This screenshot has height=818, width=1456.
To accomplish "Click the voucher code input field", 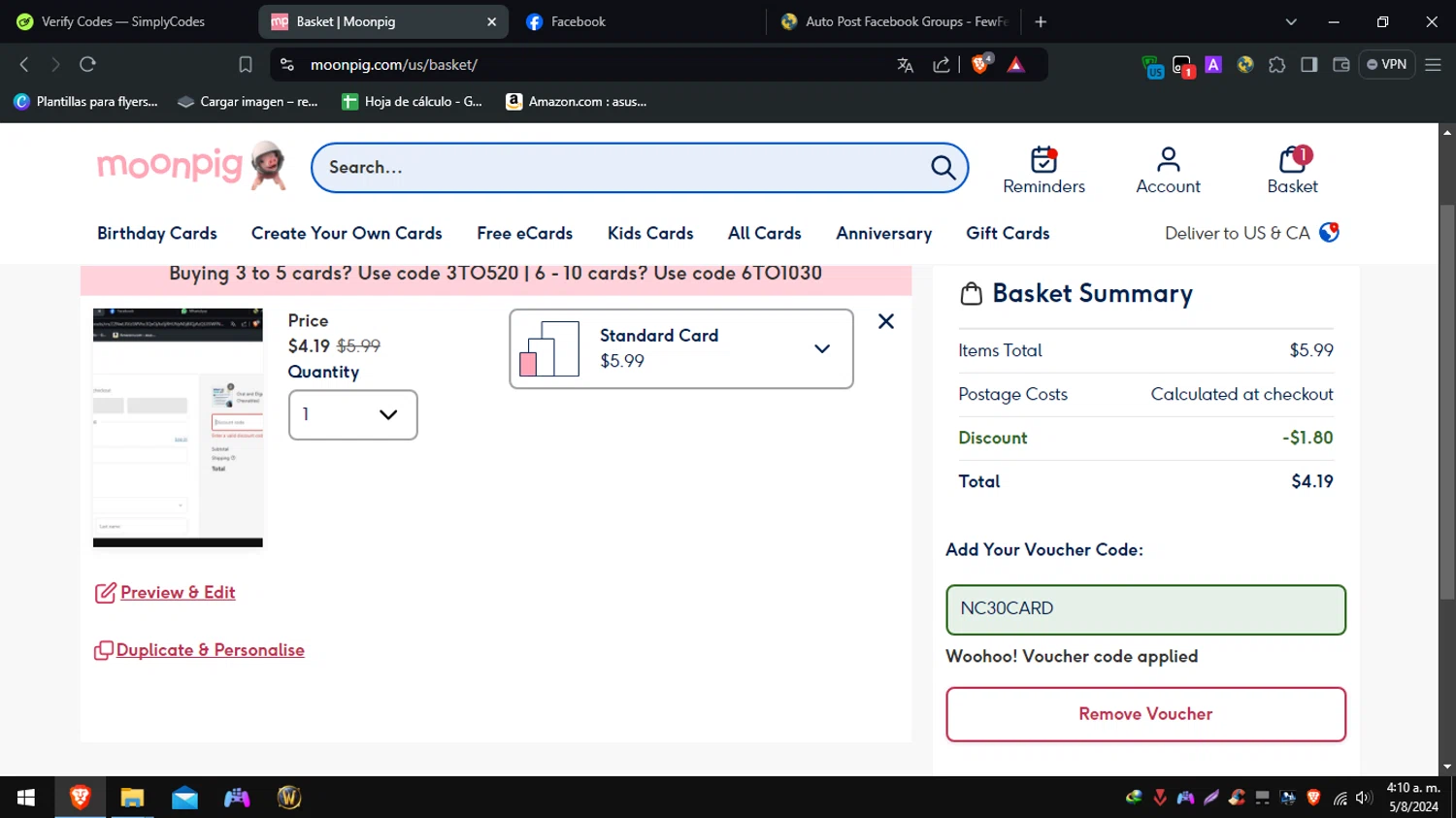I will point(1145,609).
